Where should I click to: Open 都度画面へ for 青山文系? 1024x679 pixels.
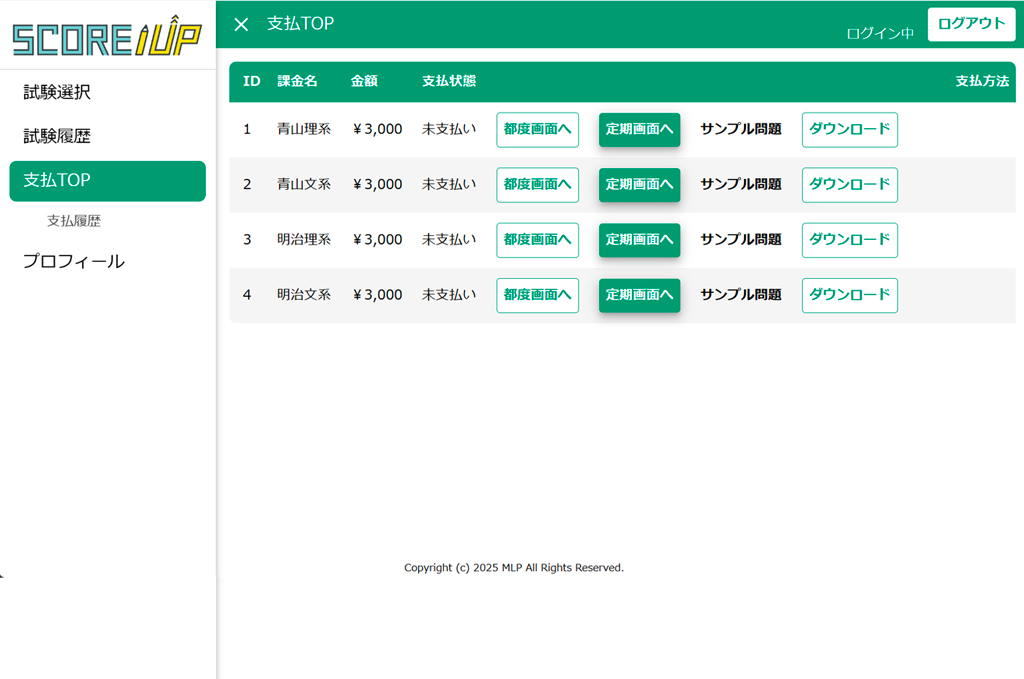point(537,184)
